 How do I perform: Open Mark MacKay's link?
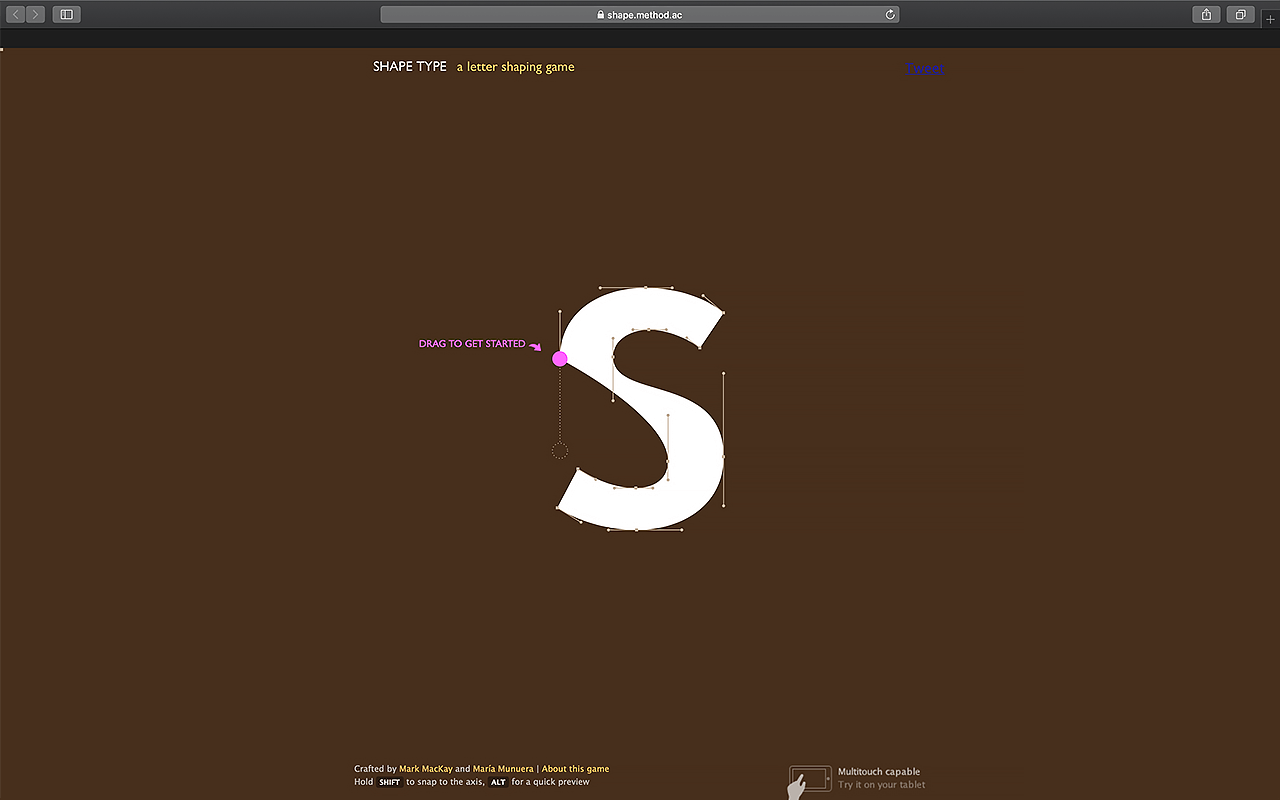(x=425, y=769)
